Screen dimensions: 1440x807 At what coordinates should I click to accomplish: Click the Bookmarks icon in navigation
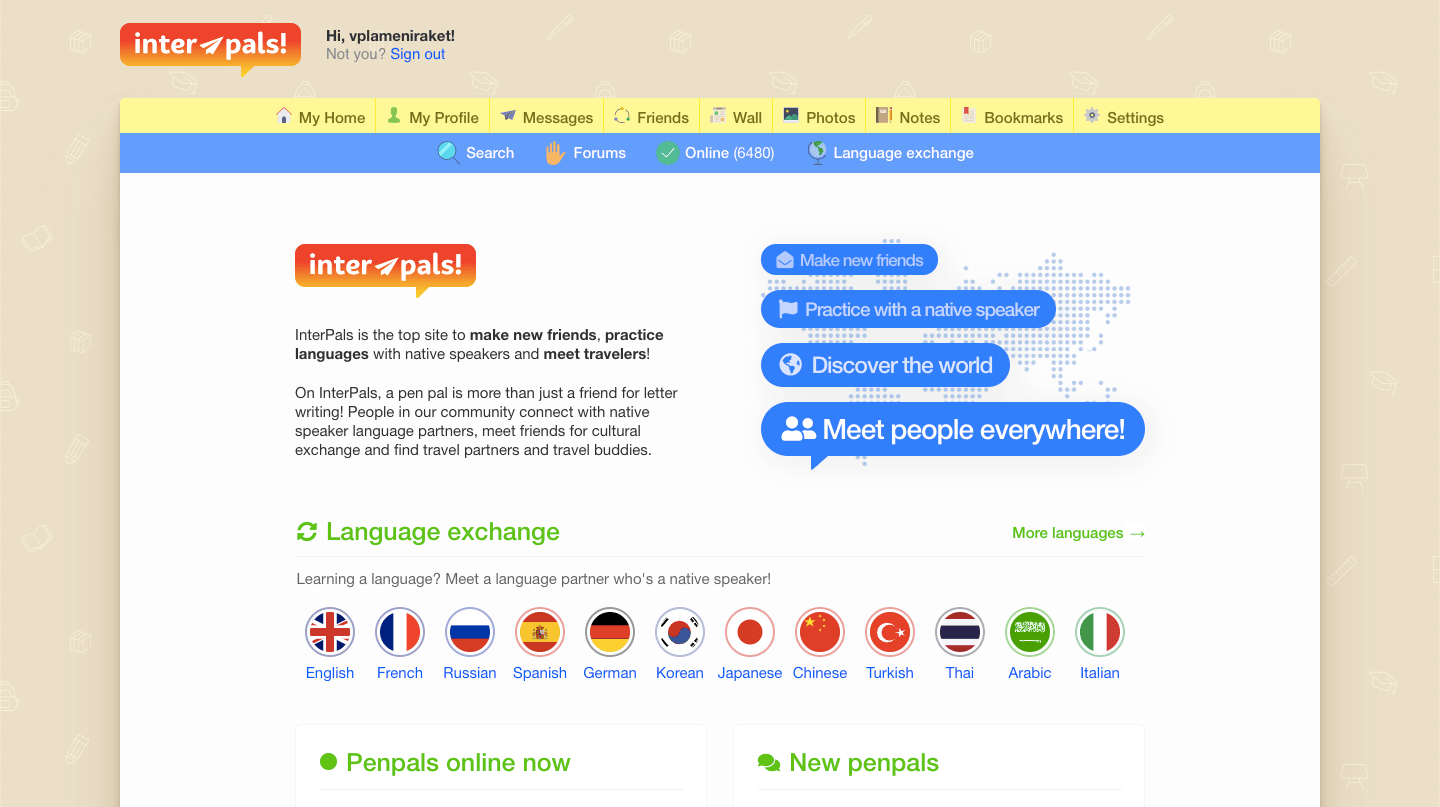coord(967,116)
